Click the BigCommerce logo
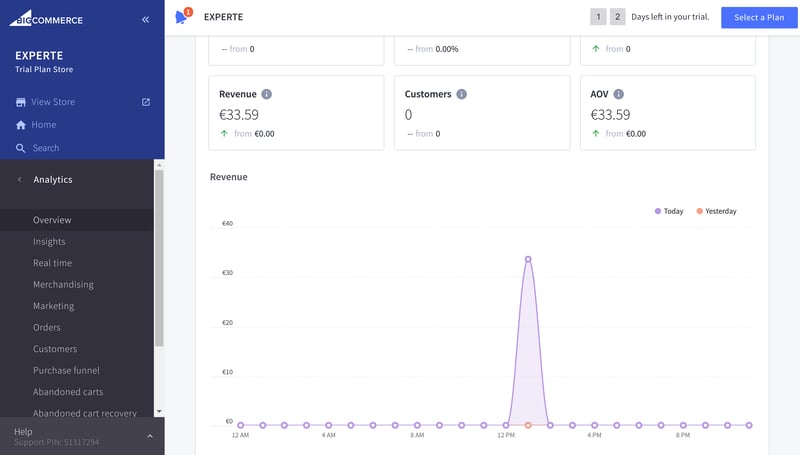This screenshot has height=455, width=800. tap(46, 18)
